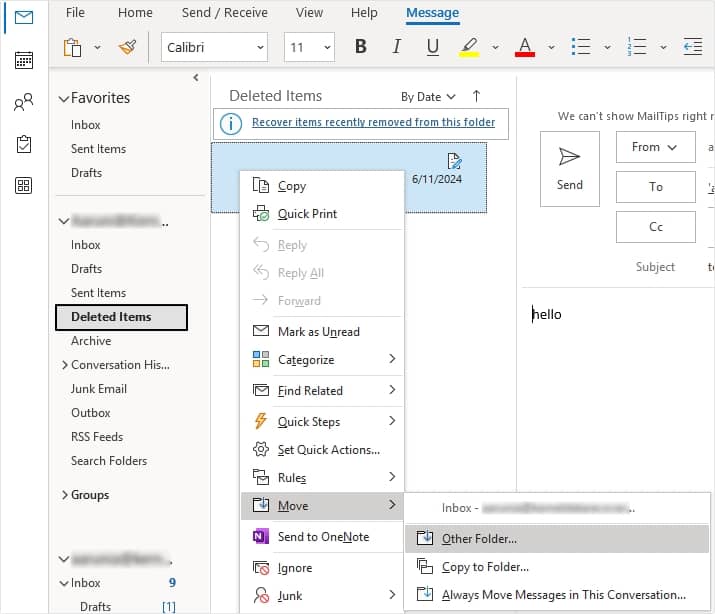
Task: Apply yellow text highlight color
Action: pos(469,47)
